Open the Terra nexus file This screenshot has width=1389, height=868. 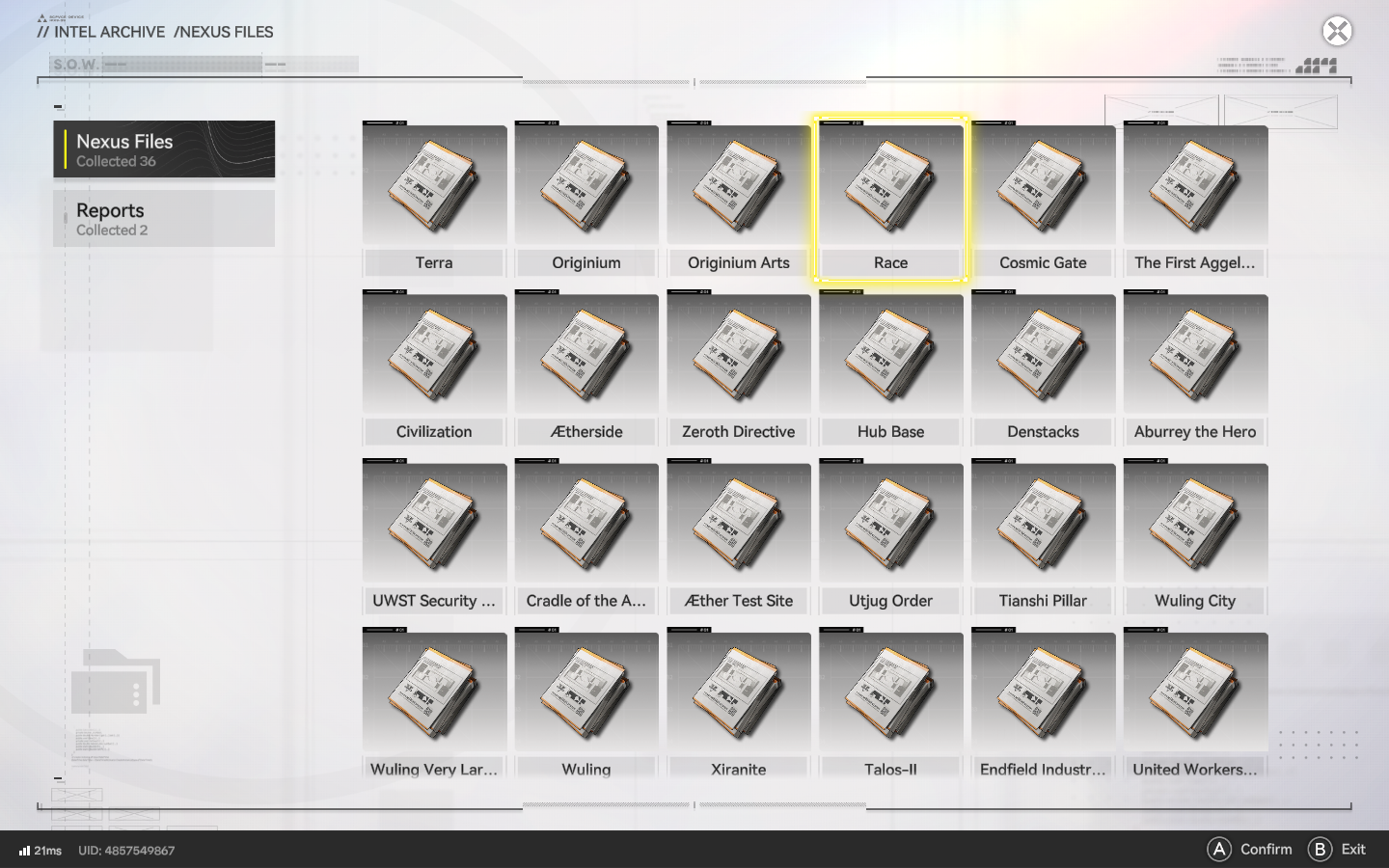[434, 200]
